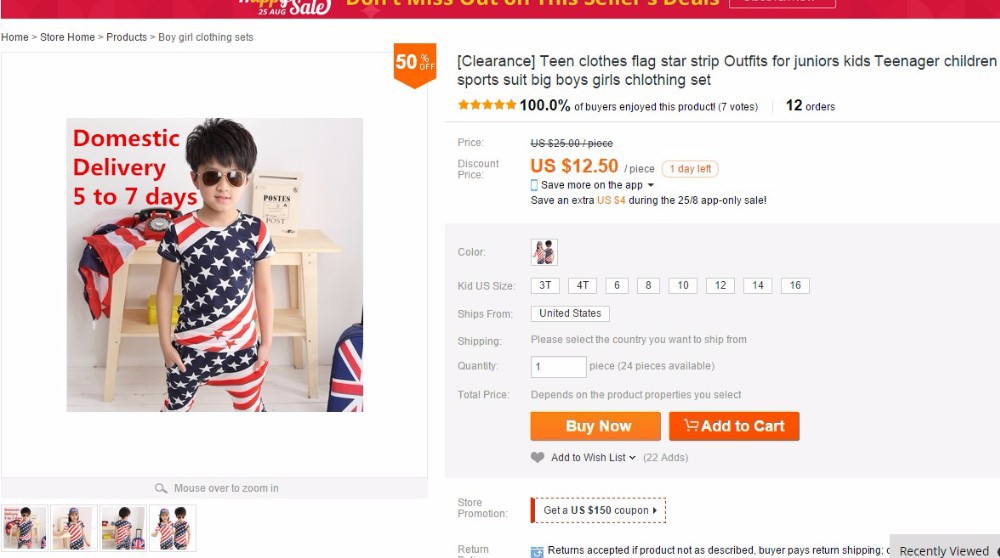Click the heart icon beside Add to Wish List
Screen dimensions: 1000x558
(538, 458)
